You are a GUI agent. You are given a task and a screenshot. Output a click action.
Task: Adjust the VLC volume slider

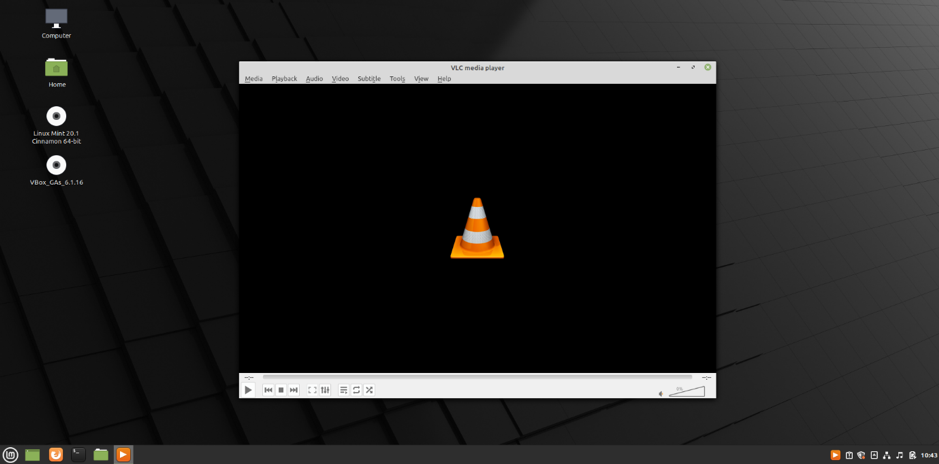point(687,392)
